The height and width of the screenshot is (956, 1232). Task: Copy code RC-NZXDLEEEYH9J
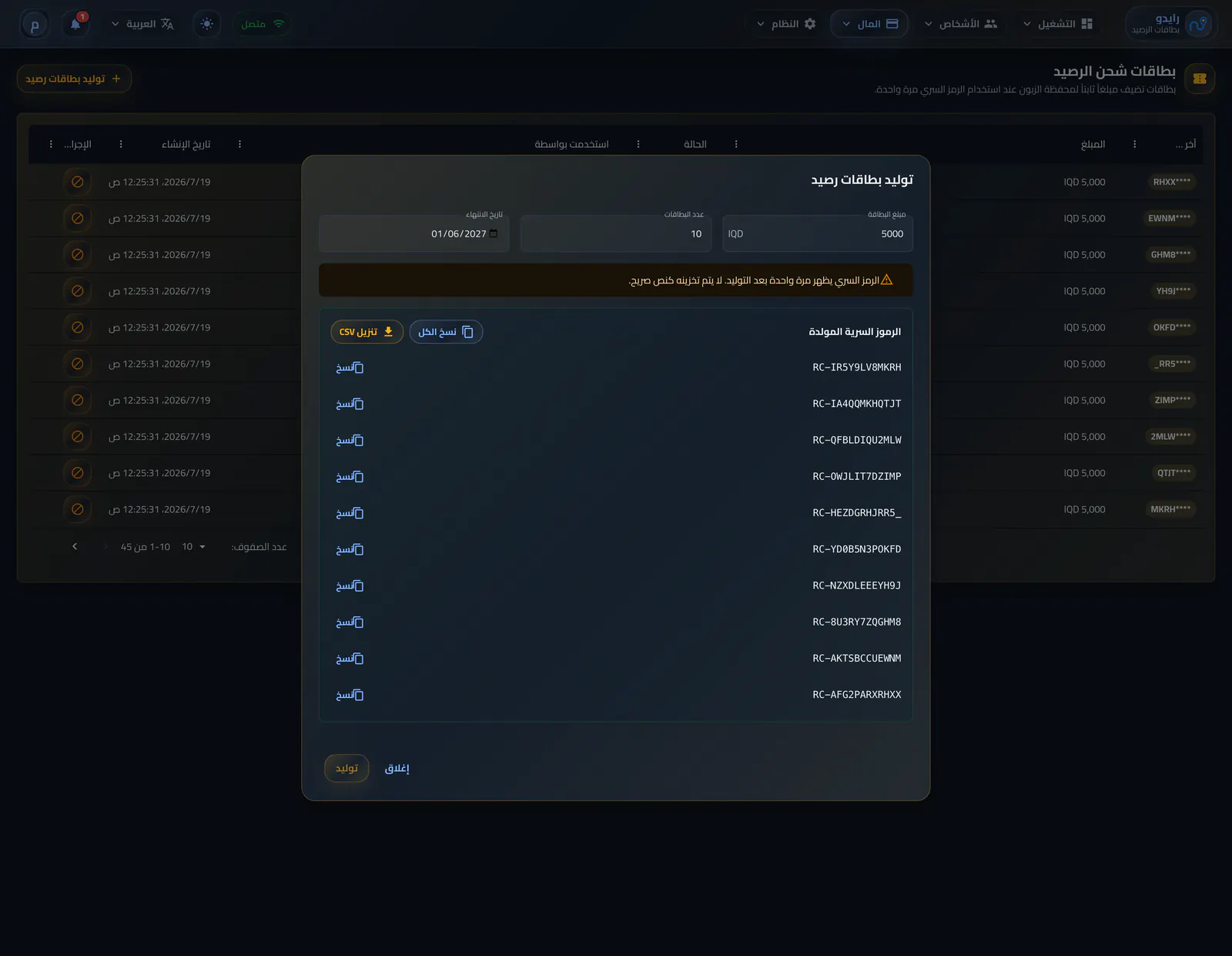pyautogui.click(x=350, y=585)
